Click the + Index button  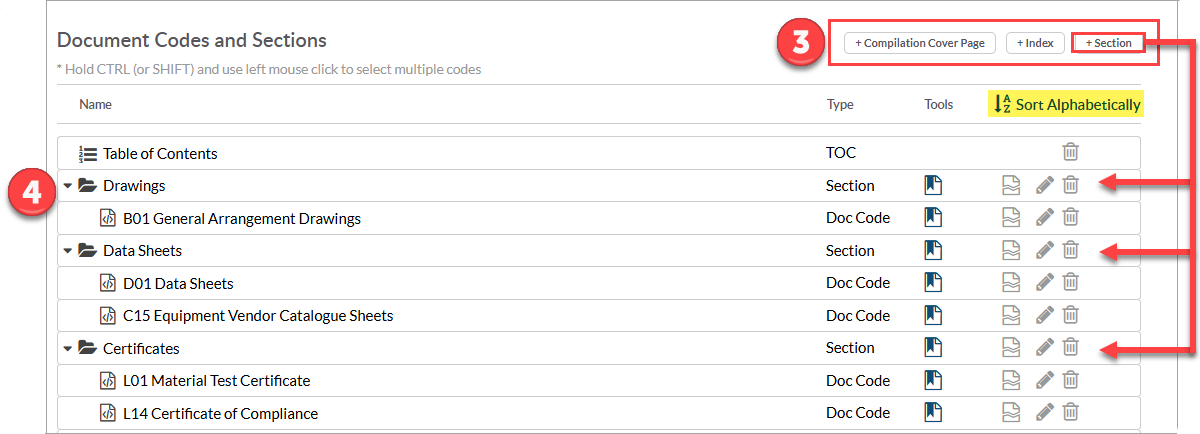click(x=1034, y=43)
